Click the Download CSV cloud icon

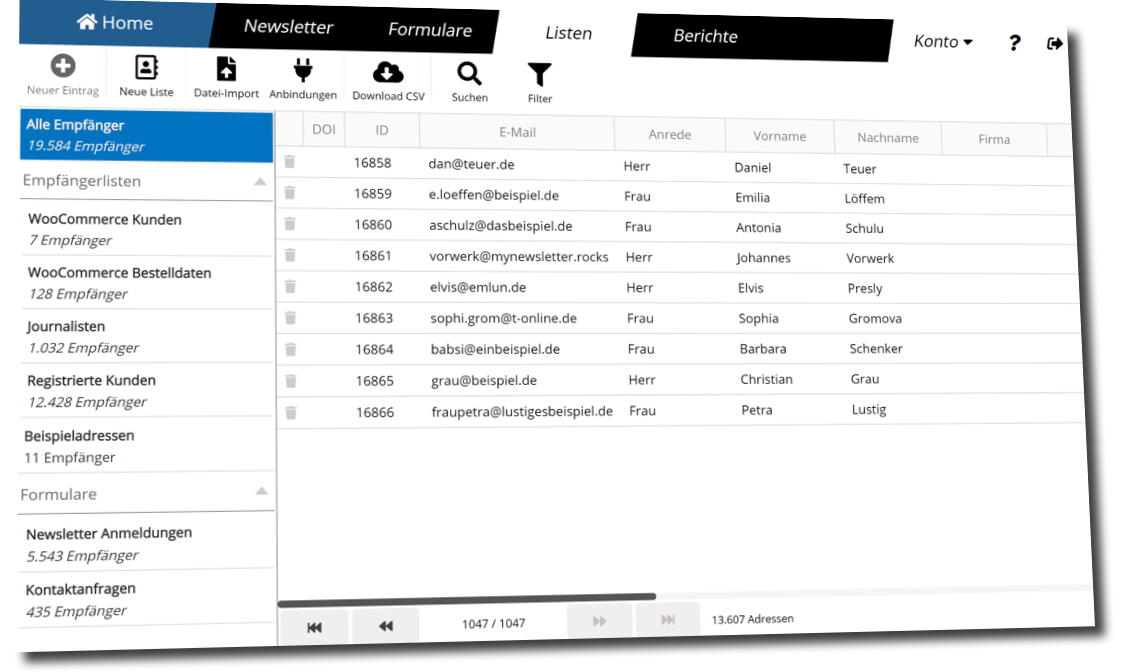[388, 72]
